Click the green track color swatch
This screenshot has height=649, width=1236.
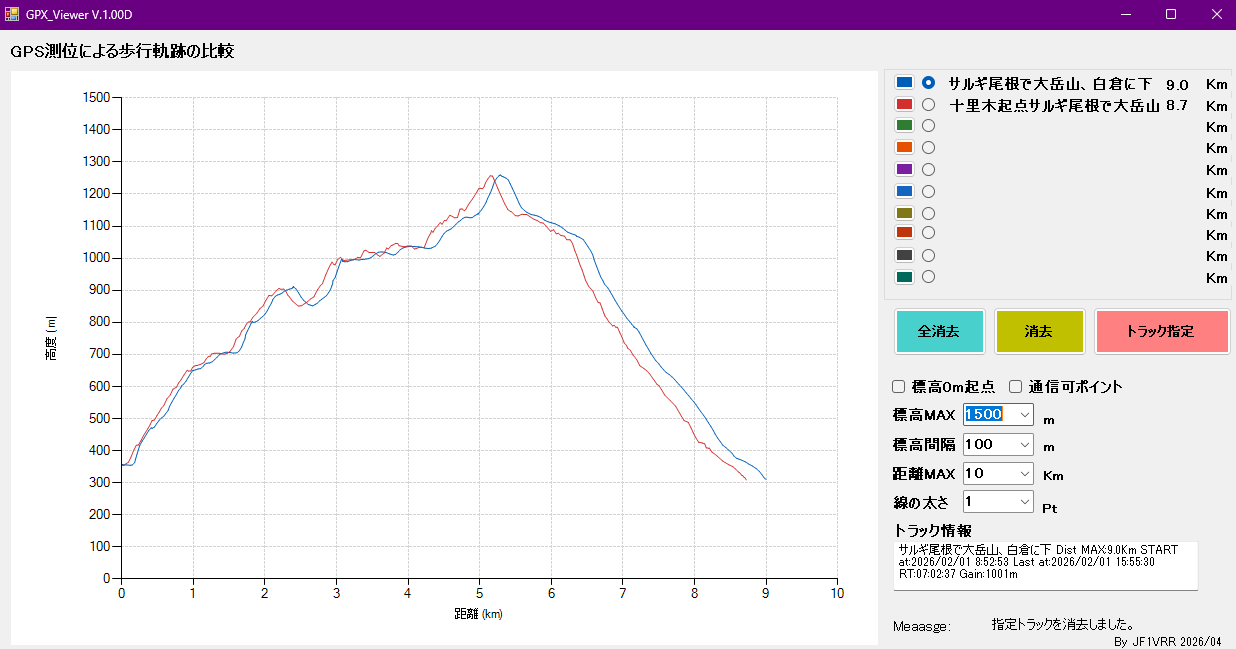pyautogui.click(x=905, y=126)
